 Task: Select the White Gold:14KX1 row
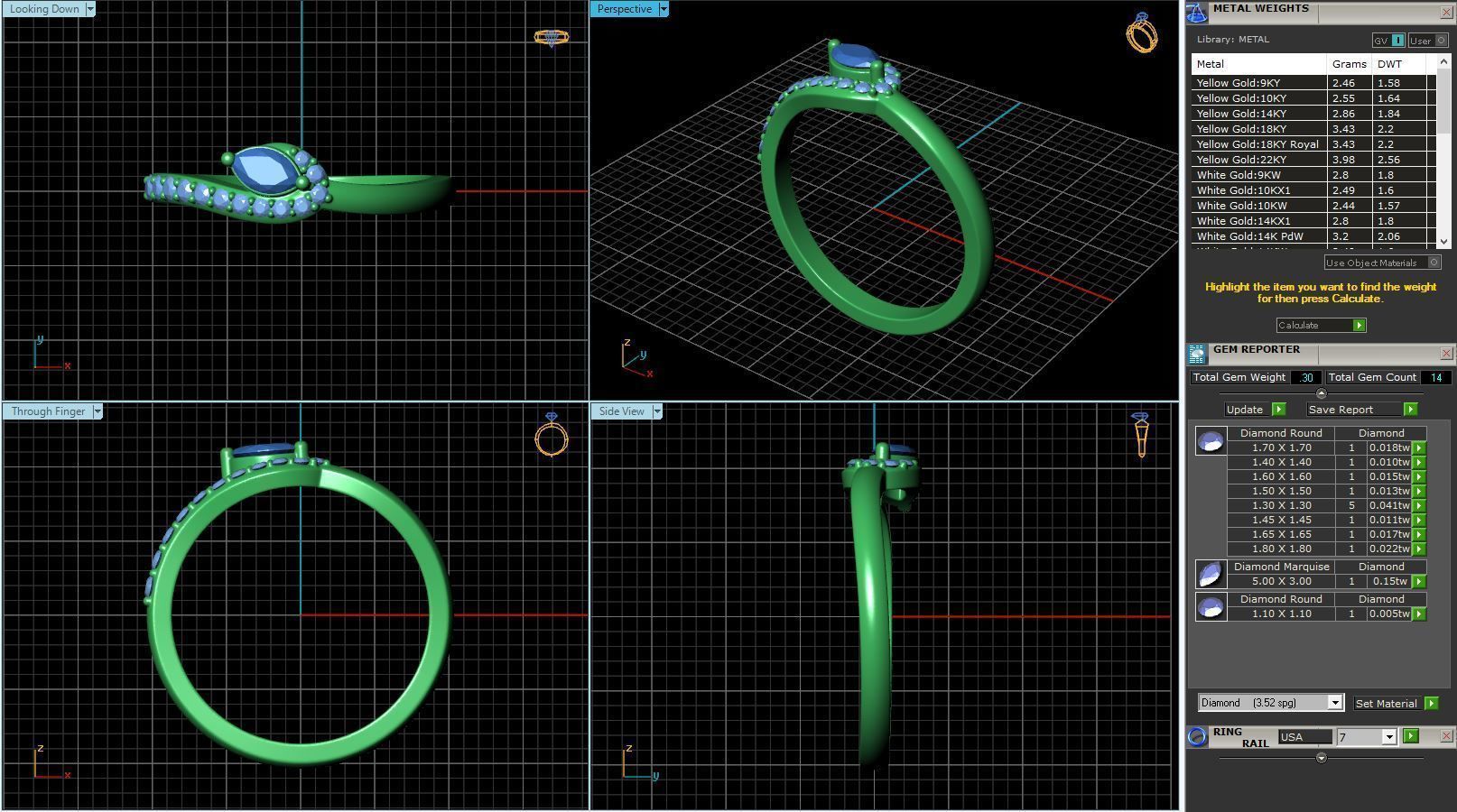pos(1313,221)
